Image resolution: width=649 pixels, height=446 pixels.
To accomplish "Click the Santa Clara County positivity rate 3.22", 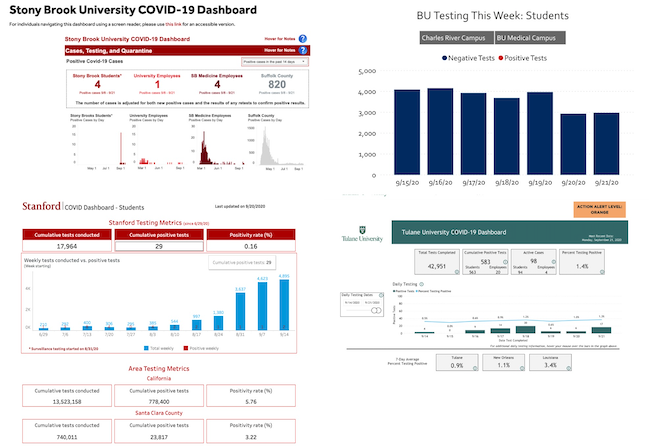I will 251,437.
